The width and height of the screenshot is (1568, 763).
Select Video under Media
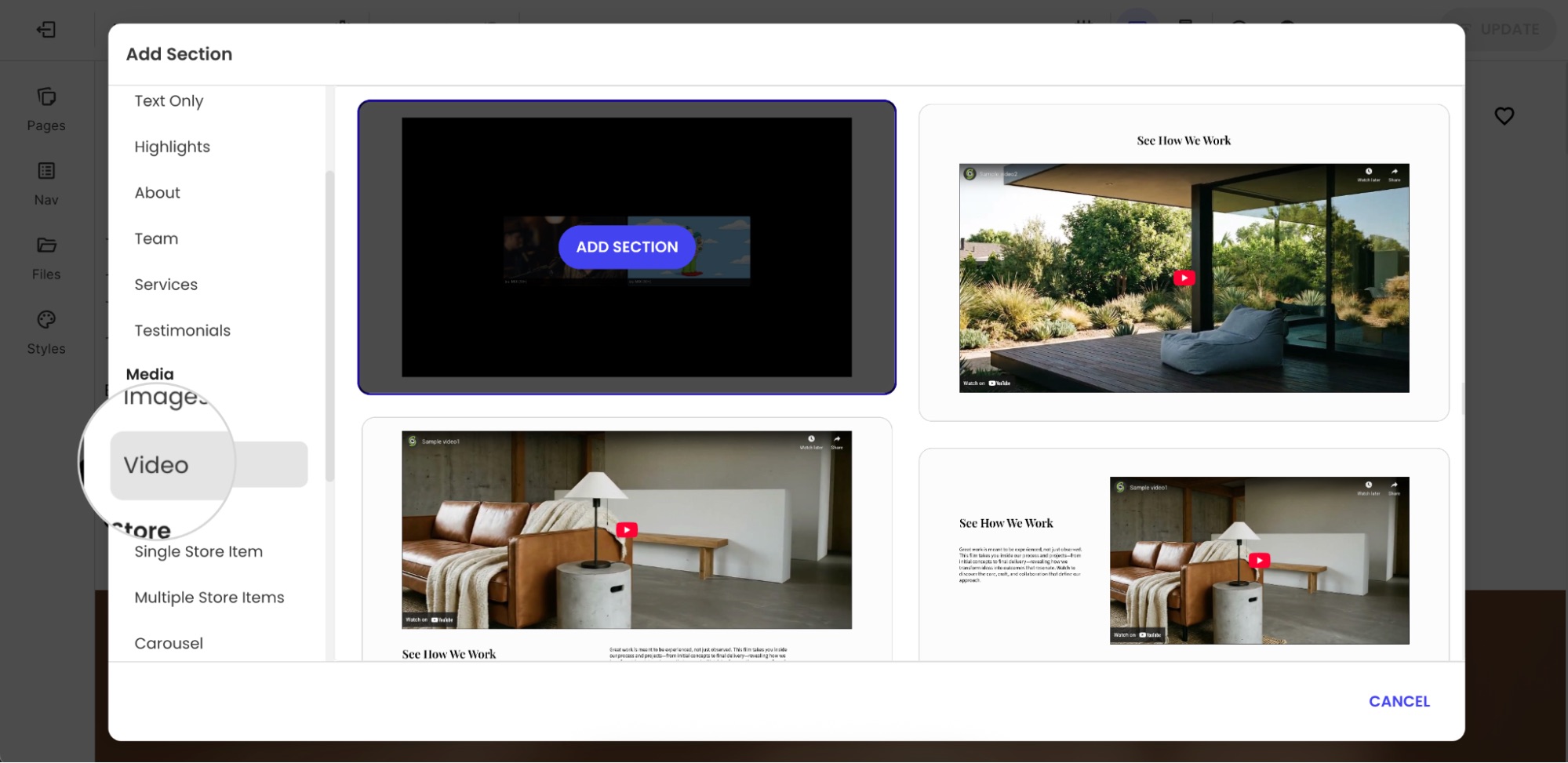click(x=209, y=465)
